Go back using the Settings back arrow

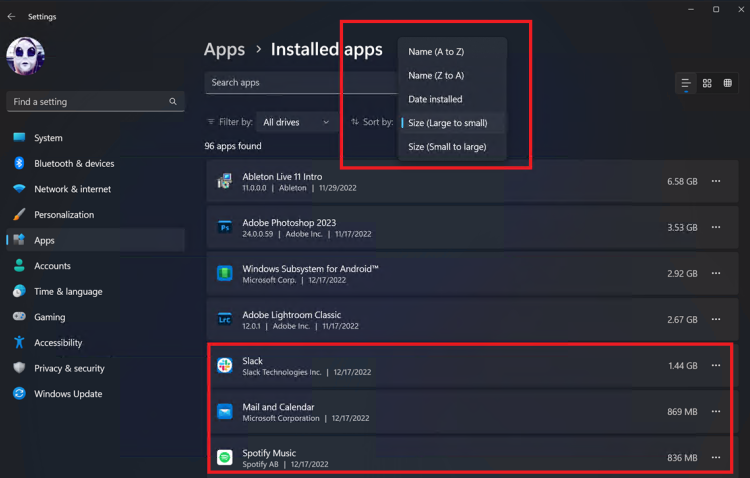[x=11, y=17]
